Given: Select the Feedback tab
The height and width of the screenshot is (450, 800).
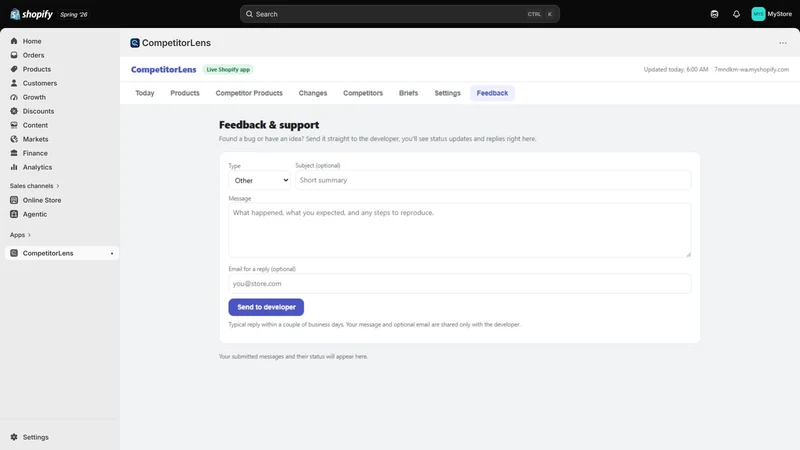Looking at the screenshot, I should [x=492, y=93].
